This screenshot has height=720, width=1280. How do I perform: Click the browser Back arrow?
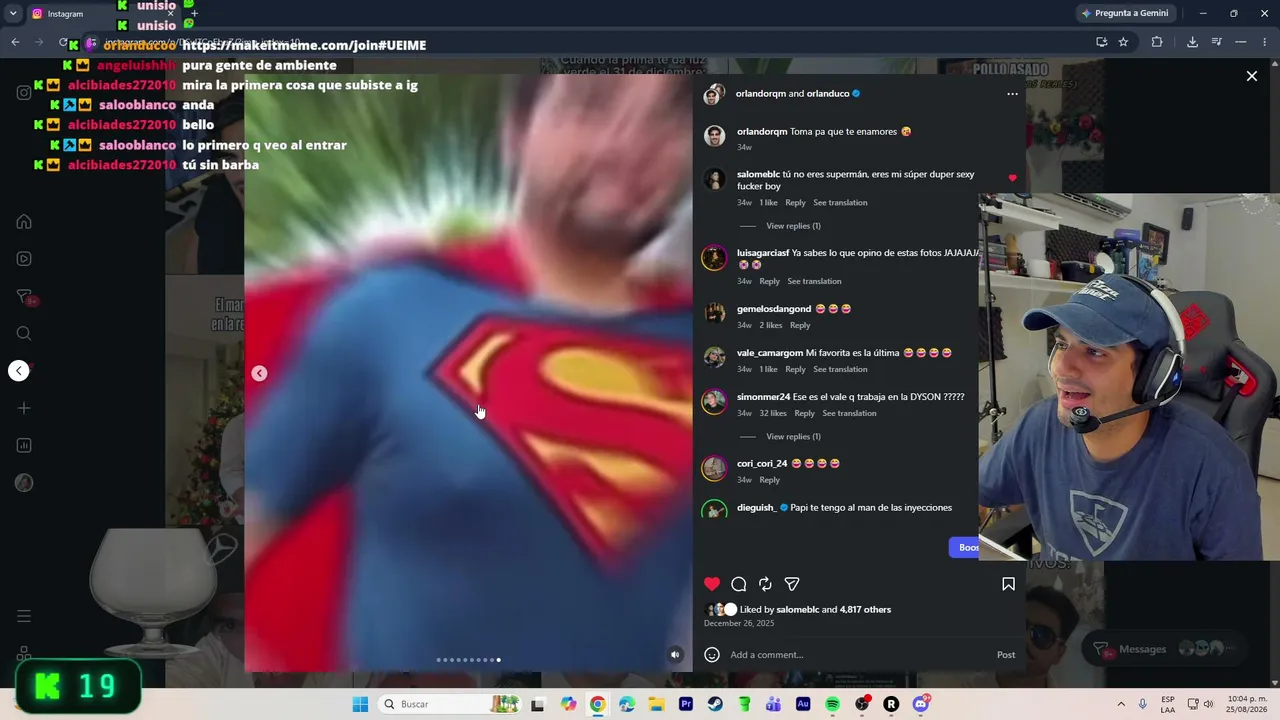point(15,42)
